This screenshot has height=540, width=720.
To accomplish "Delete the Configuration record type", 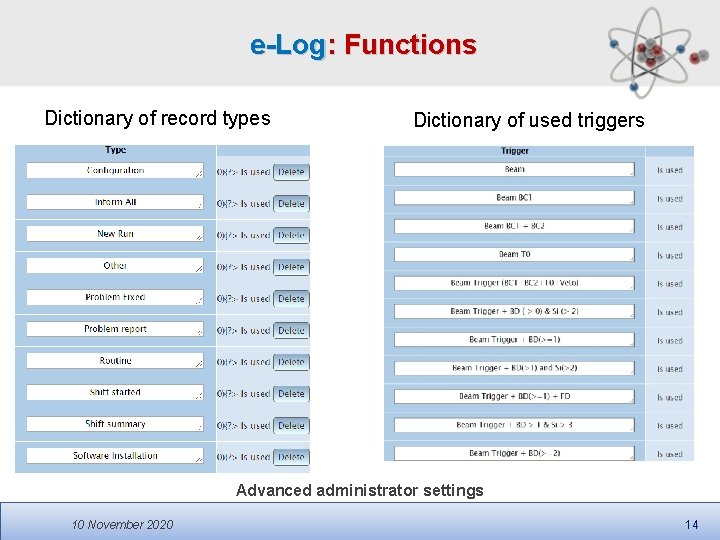I will tap(291, 172).
